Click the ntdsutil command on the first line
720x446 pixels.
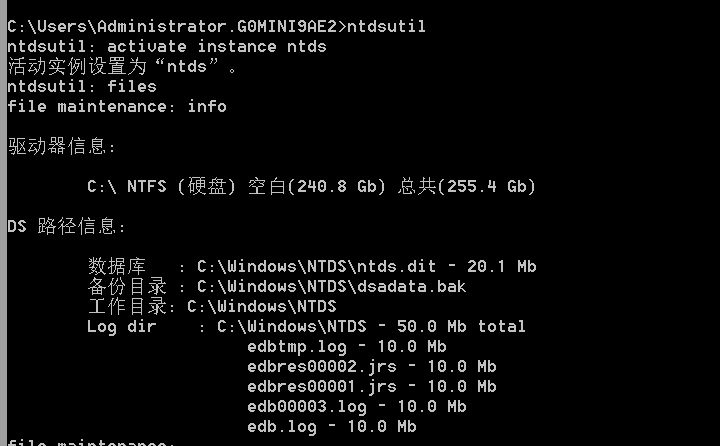coord(386,26)
